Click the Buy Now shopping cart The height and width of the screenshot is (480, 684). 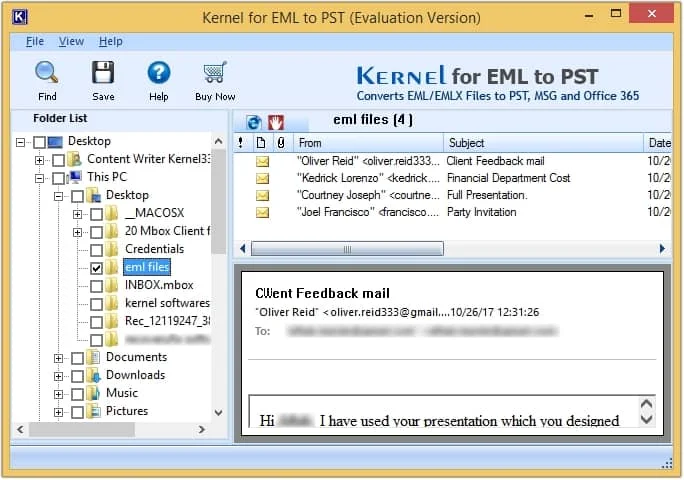coord(215,72)
